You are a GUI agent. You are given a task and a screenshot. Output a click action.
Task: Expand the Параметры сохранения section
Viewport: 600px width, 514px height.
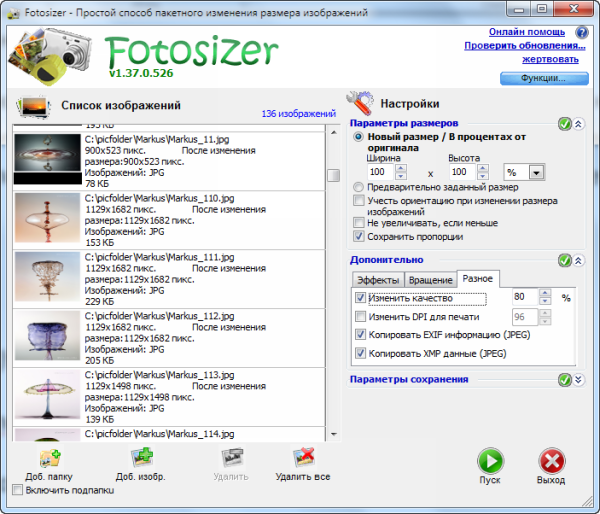point(578,380)
